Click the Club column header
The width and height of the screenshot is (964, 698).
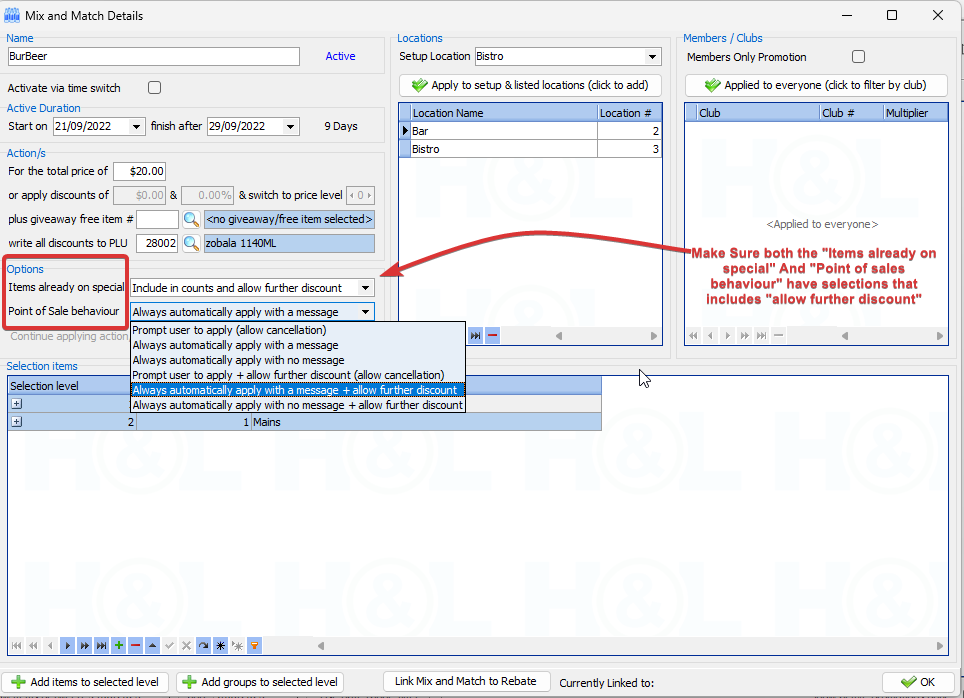[758, 113]
